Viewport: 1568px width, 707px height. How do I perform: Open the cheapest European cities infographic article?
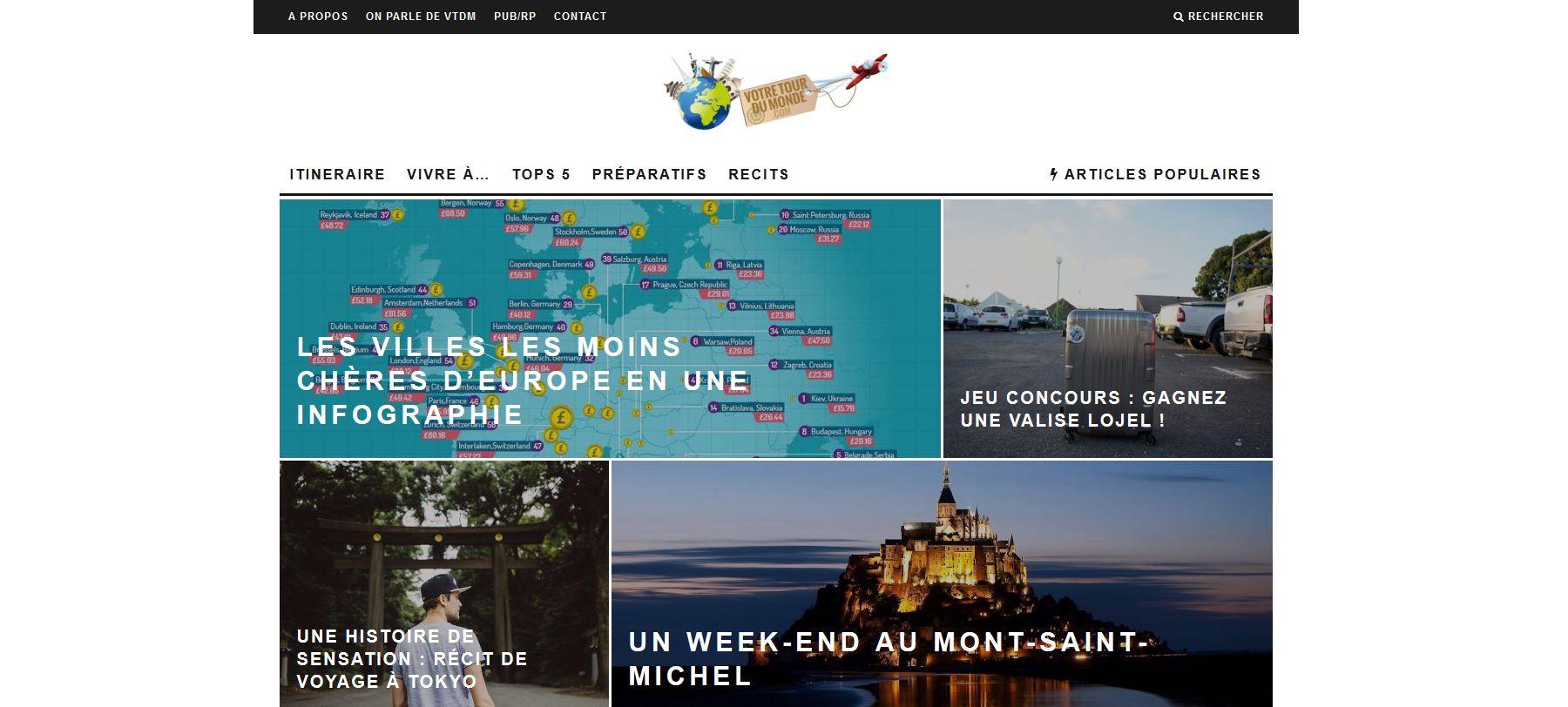610,328
